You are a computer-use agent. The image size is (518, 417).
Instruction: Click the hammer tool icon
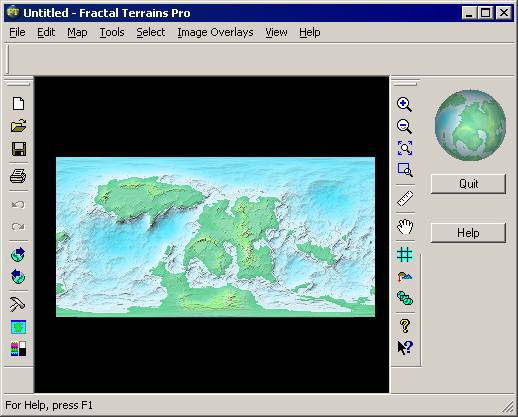tap(17, 304)
